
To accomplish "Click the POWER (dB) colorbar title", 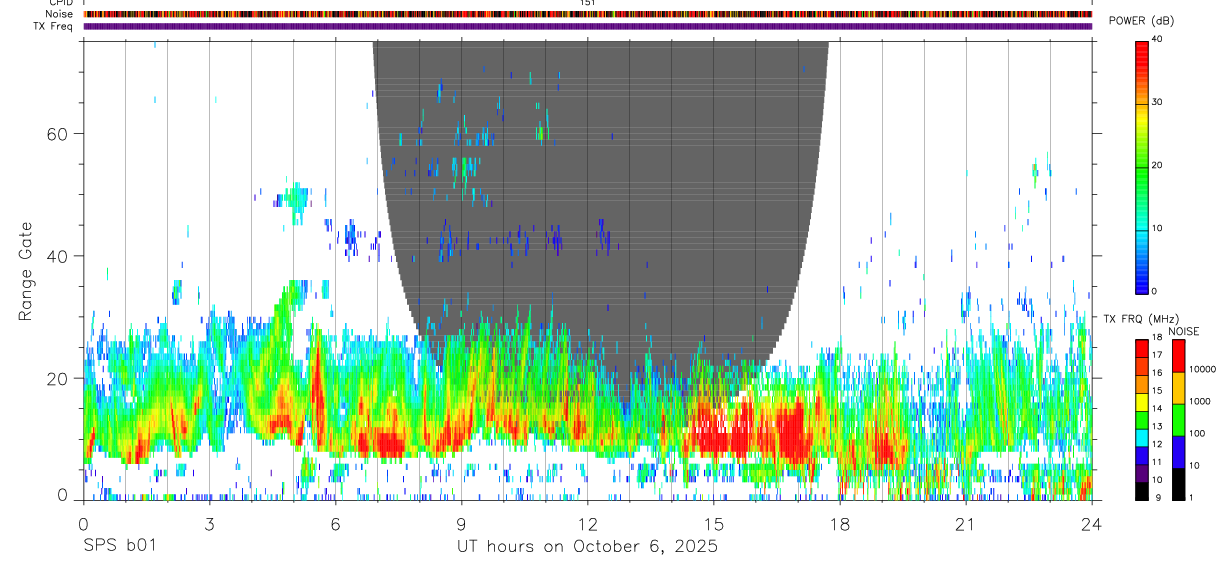I will (x=1141, y=21).
